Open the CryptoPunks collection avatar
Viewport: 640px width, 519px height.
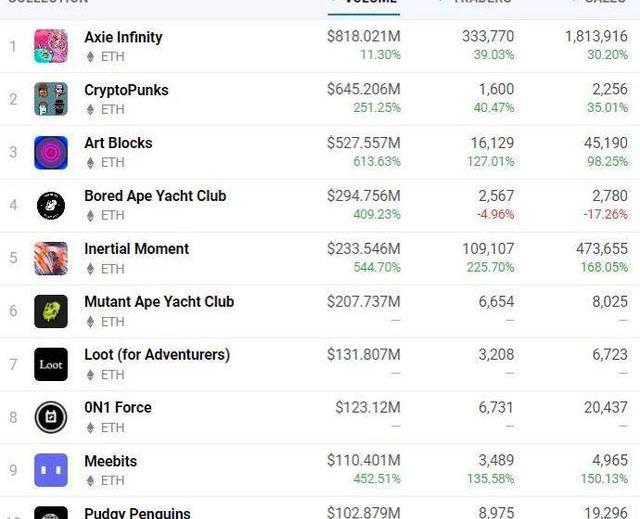pyautogui.click(x=51, y=99)
